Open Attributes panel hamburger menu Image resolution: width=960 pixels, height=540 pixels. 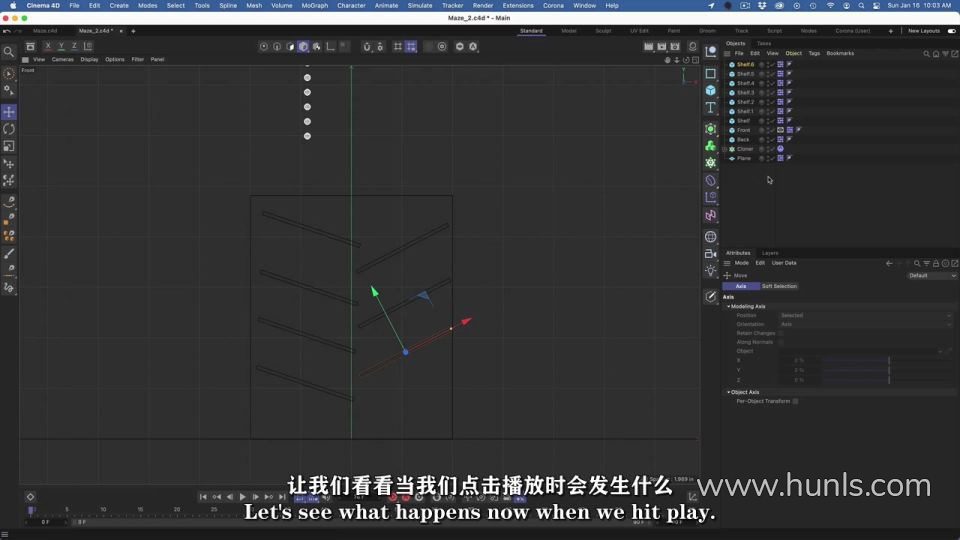(x=727, y=263)
